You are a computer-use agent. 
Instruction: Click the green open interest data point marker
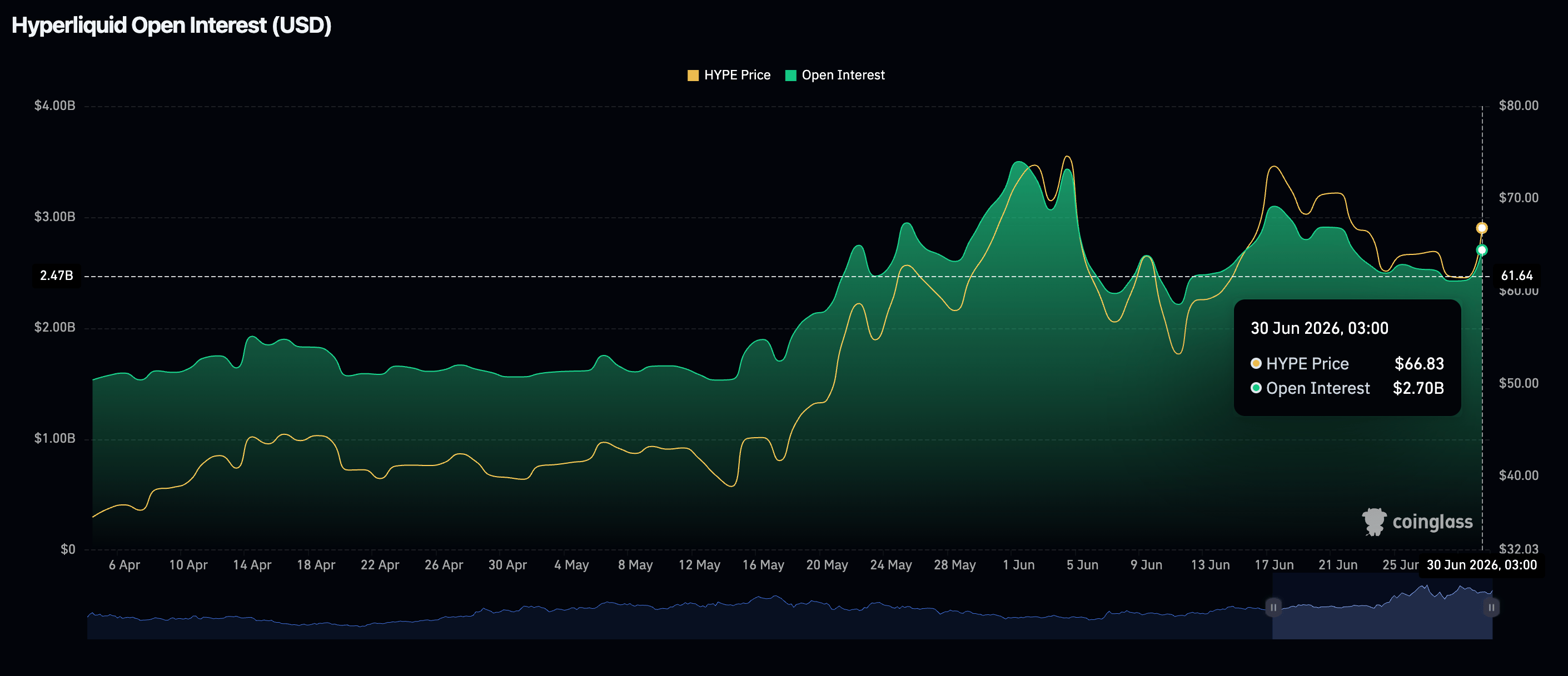pyautogui.click(x=1481, y=250)
